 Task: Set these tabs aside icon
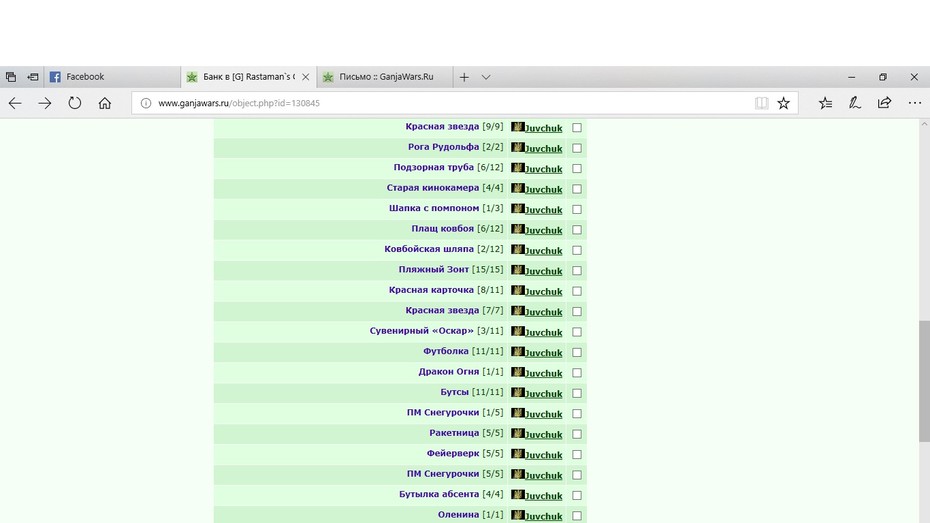pos(33,77)
